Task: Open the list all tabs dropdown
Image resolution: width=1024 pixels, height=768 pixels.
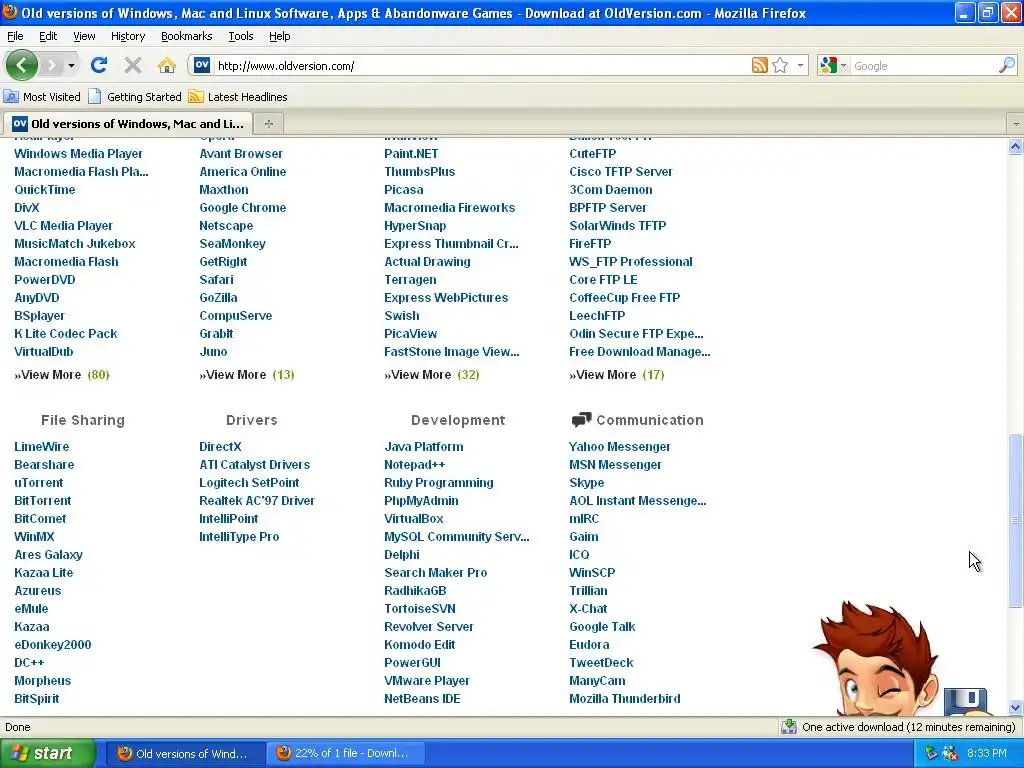Action: pyautogui.click(x=1016, y=123)
